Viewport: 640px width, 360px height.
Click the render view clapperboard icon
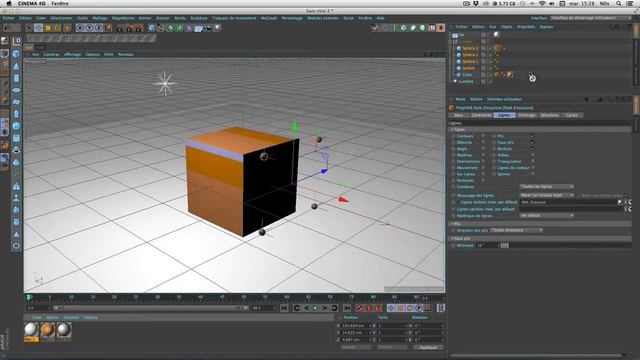(x=120, y=28)
